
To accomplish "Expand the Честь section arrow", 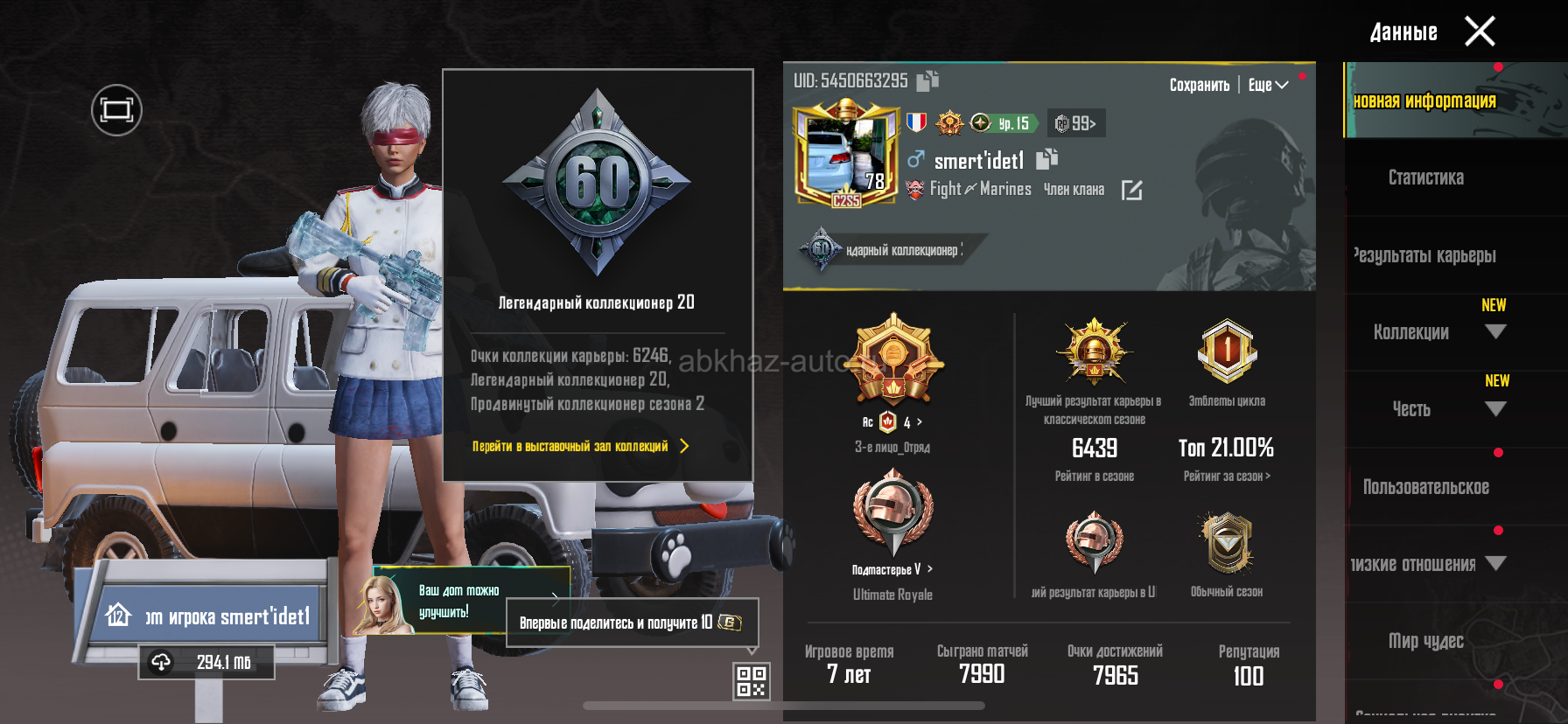I will 1495,408.
